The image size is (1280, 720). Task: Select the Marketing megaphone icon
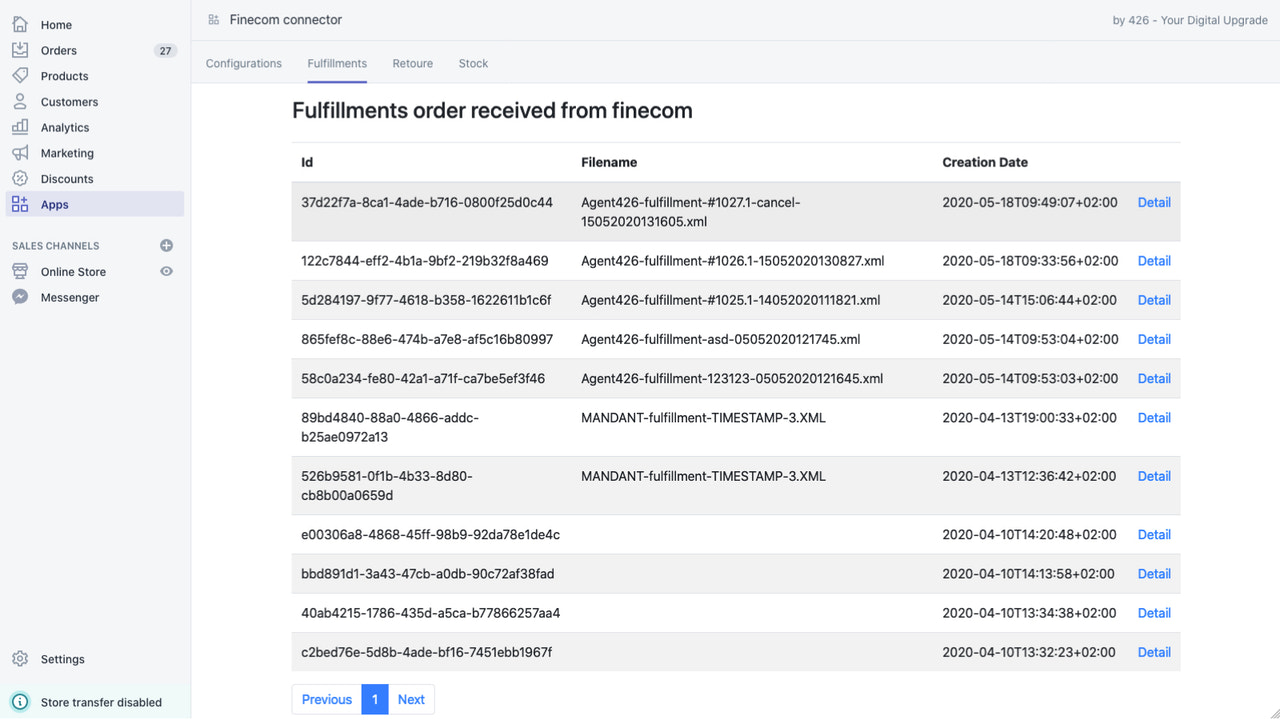pos(22,152)
